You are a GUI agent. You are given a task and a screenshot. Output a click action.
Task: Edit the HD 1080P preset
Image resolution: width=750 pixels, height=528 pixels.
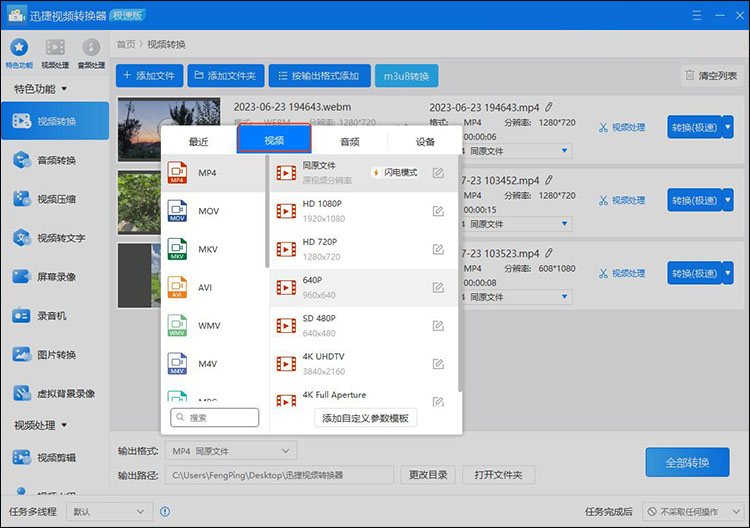438,211
